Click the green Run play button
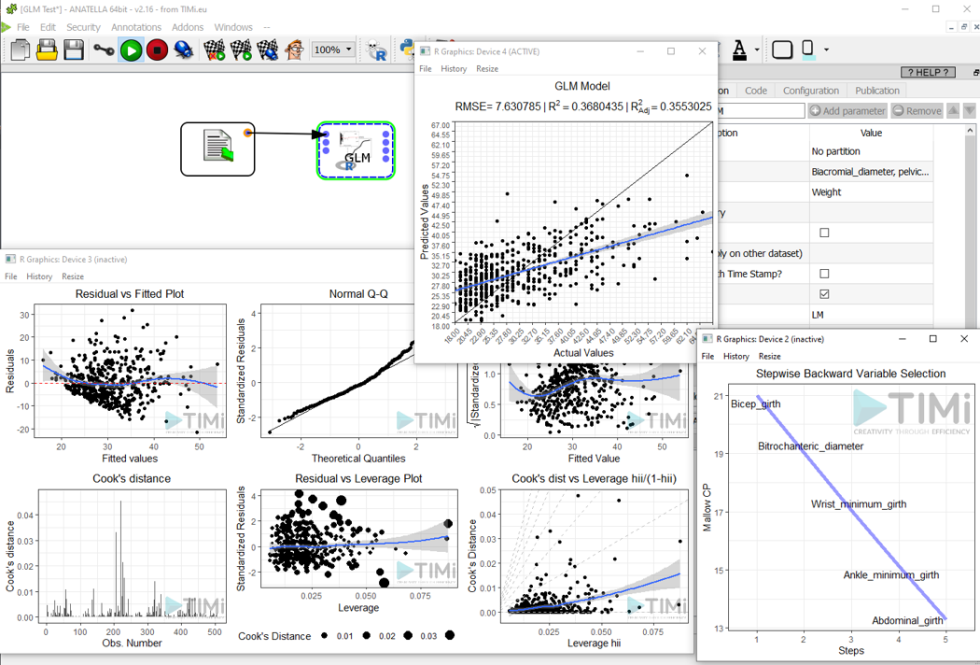This screenshot has width=980, height=665. tap(131, 49)
